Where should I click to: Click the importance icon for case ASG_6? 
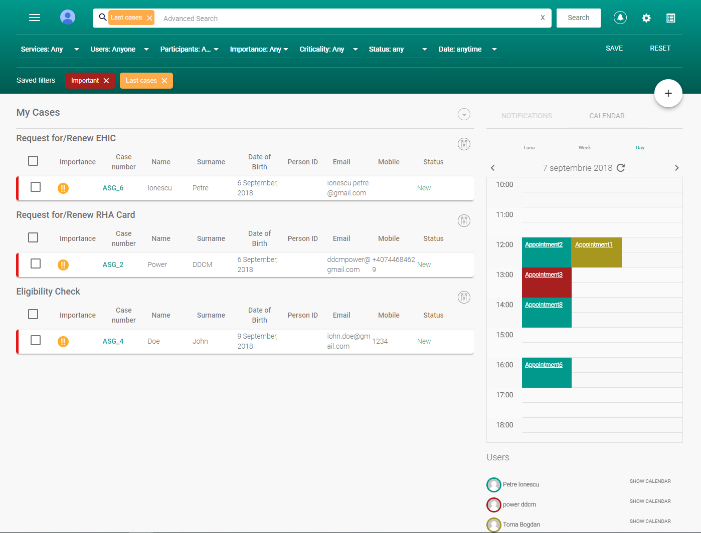[63, 187]
